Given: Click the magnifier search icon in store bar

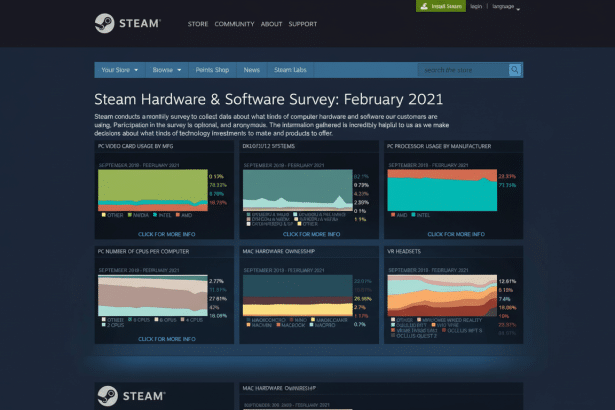Looking at the screenshot, I should [515, 70].
